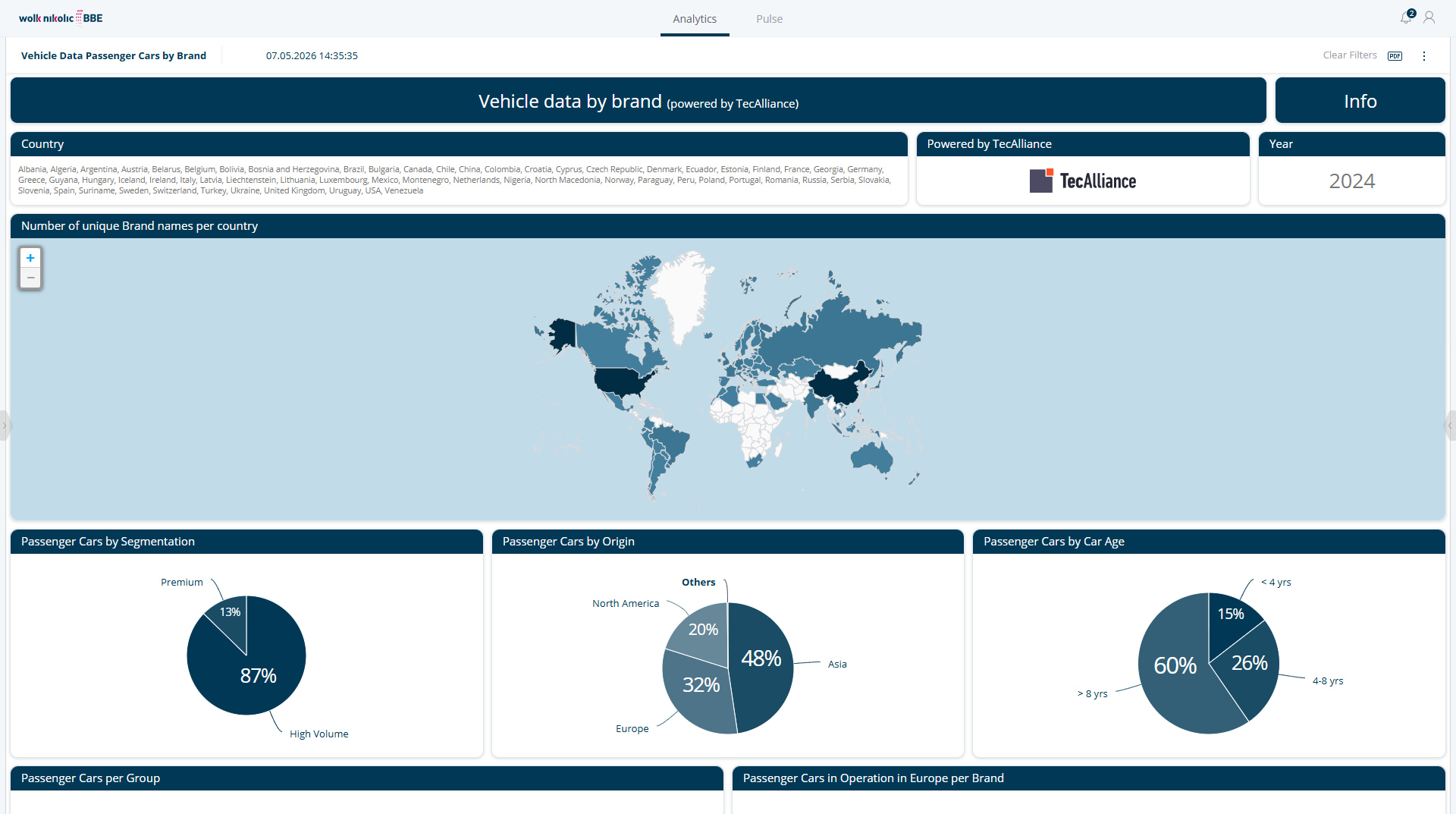Select the 15% under 4 yrs slice
Screen dimensions: 1456x814
coord(1230,614)
